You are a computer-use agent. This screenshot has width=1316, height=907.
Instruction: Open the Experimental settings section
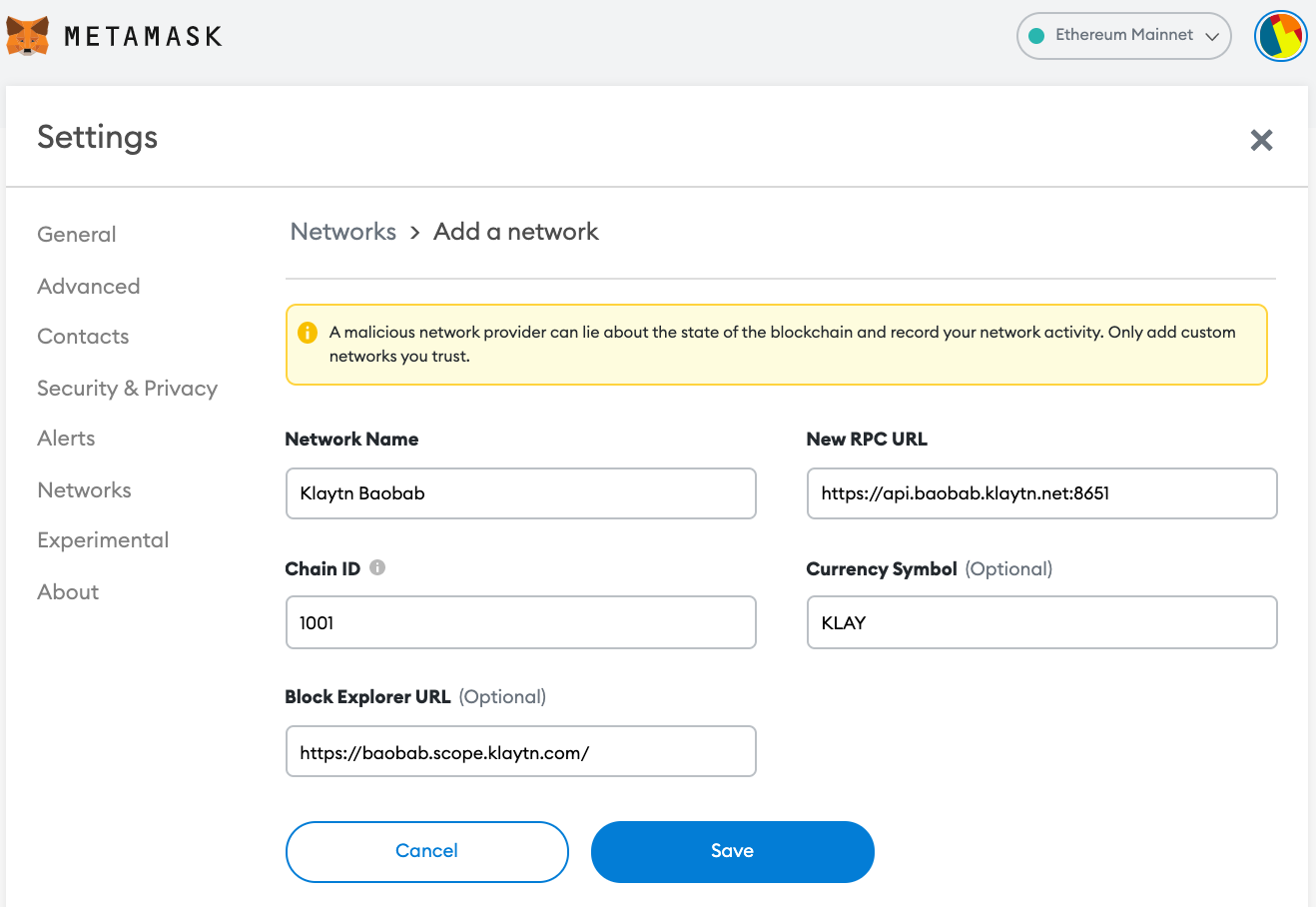103,540
